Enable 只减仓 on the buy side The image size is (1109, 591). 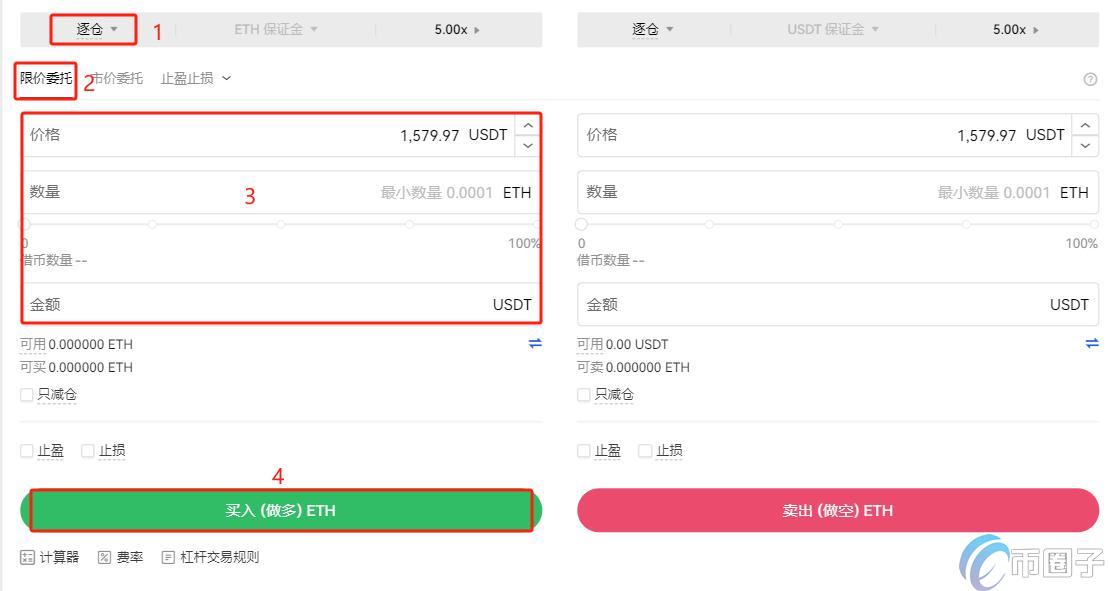click(26, 394)
